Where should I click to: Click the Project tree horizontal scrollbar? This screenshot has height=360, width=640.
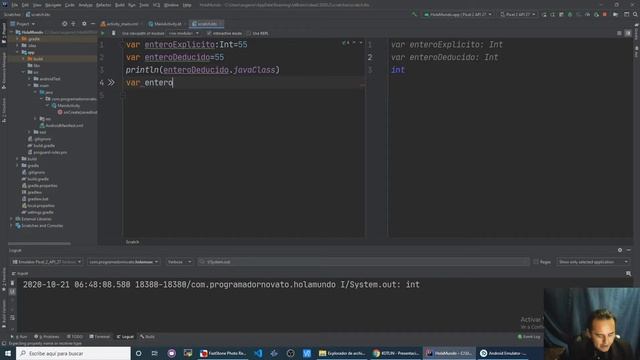[39, 244]
